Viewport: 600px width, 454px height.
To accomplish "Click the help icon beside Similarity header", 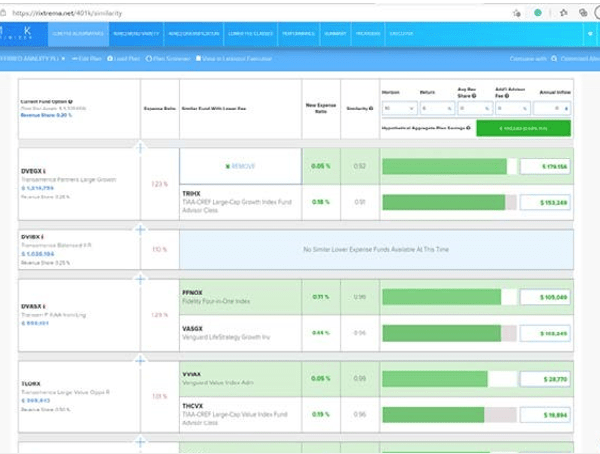I will (371, 108).
